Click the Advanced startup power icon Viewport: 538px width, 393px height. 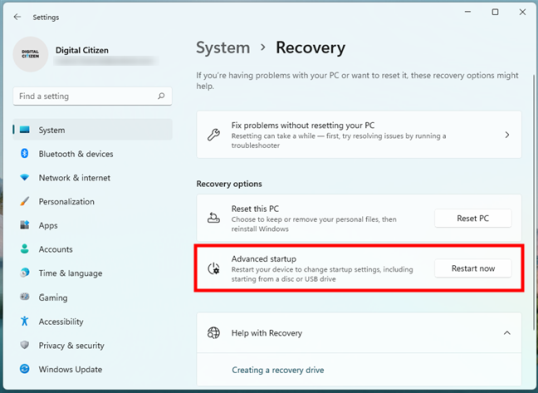pos(213,268)
